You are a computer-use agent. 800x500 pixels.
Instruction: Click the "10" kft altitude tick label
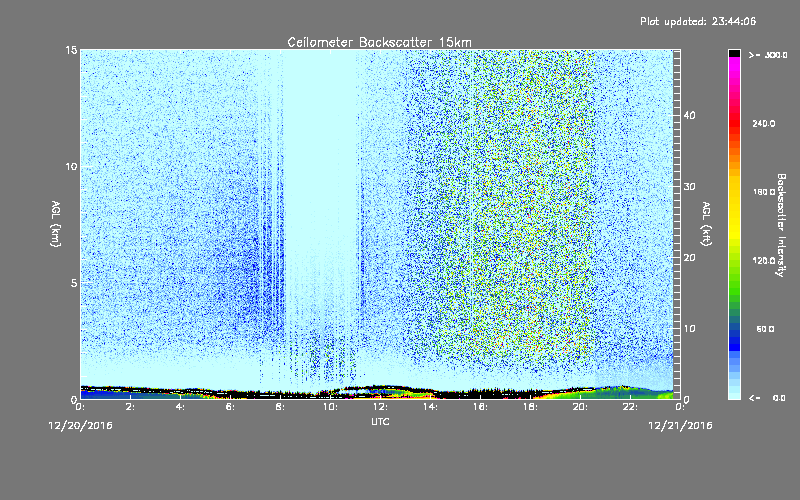click(689, 329)
